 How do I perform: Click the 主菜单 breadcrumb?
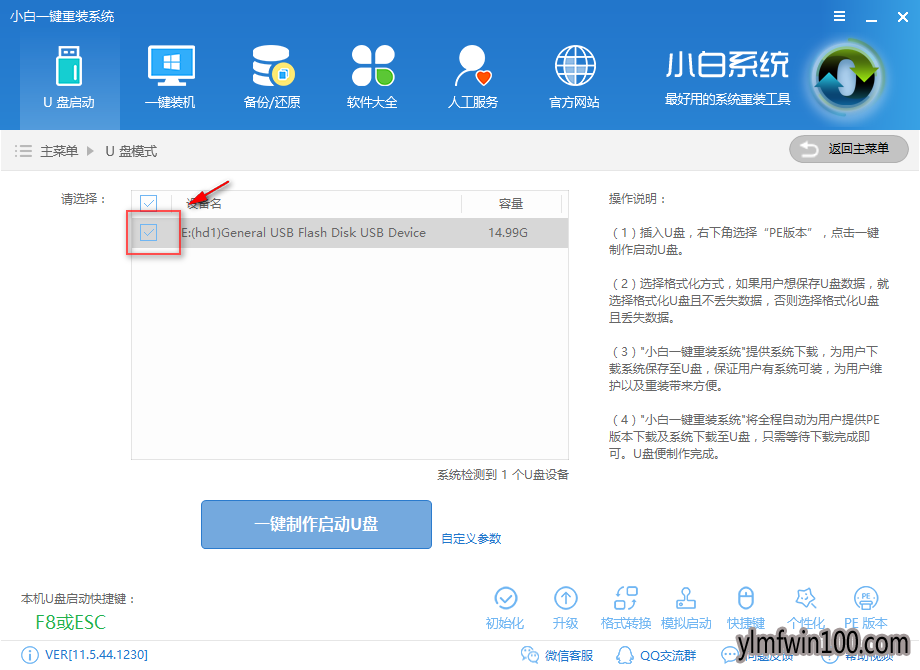(x=59, y=151)
